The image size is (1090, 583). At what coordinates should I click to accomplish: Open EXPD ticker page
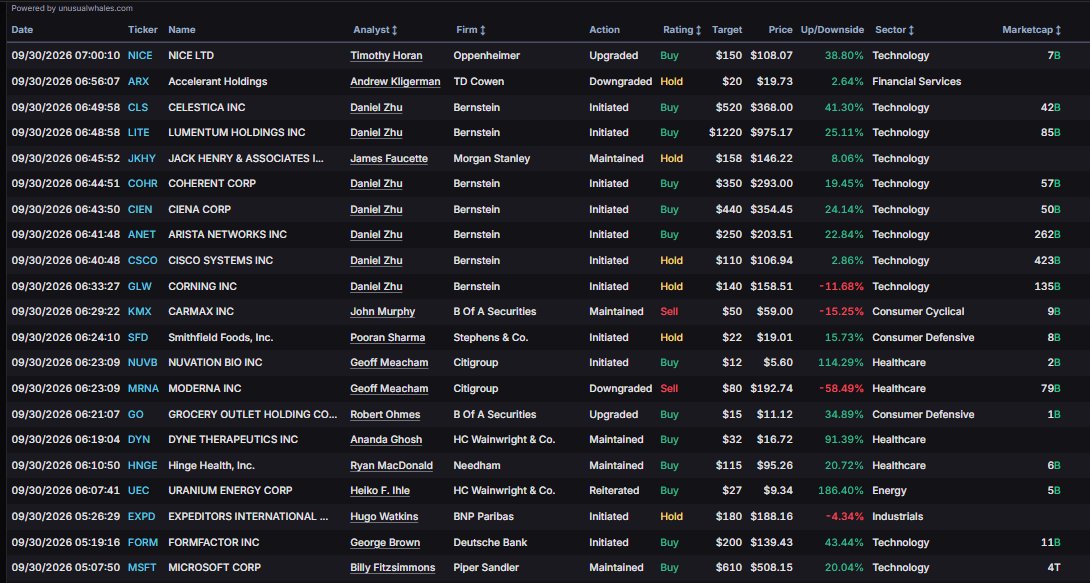pyautogui.click(x=142, y=516)
